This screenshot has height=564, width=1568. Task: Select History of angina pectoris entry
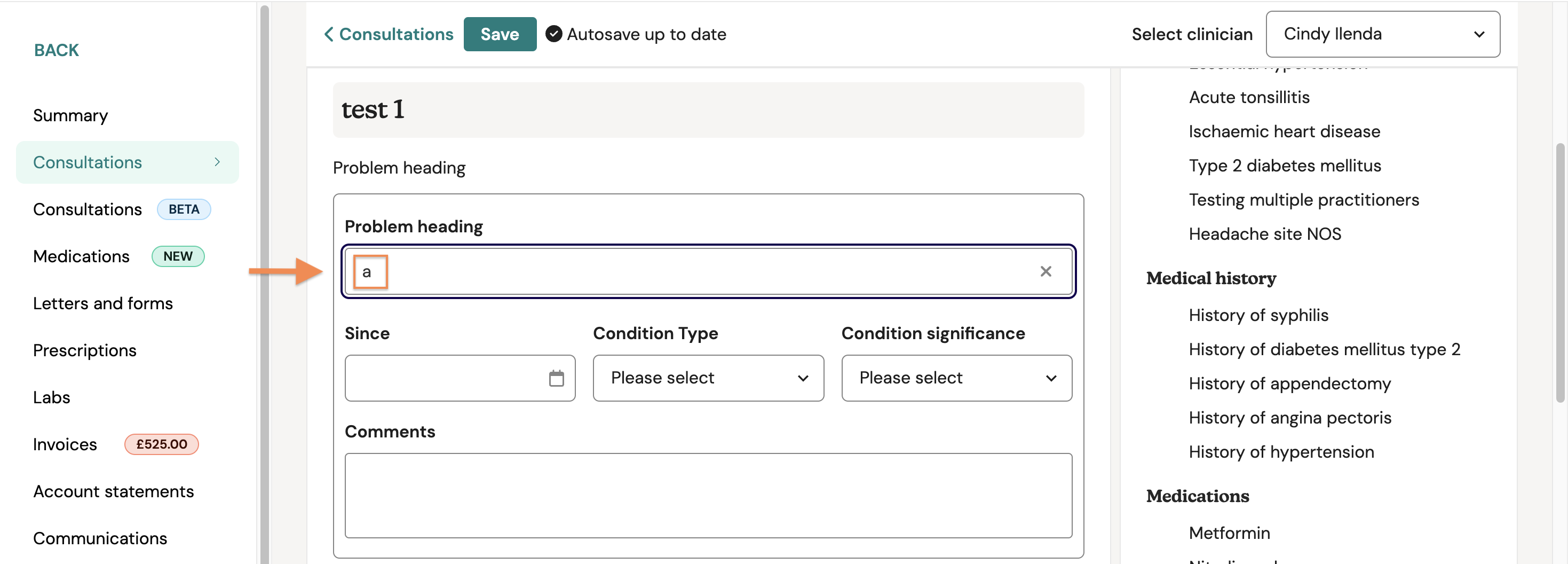point(1290,417)
